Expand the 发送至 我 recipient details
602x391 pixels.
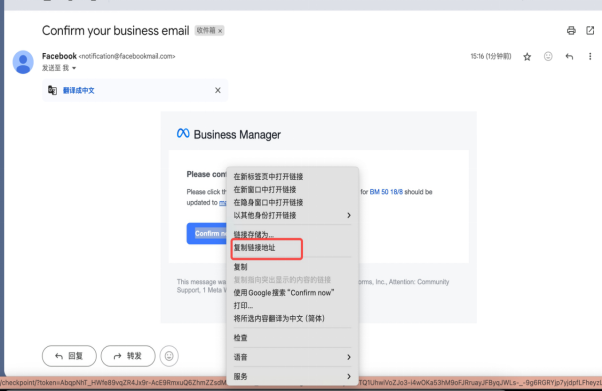tap(74, 68)
